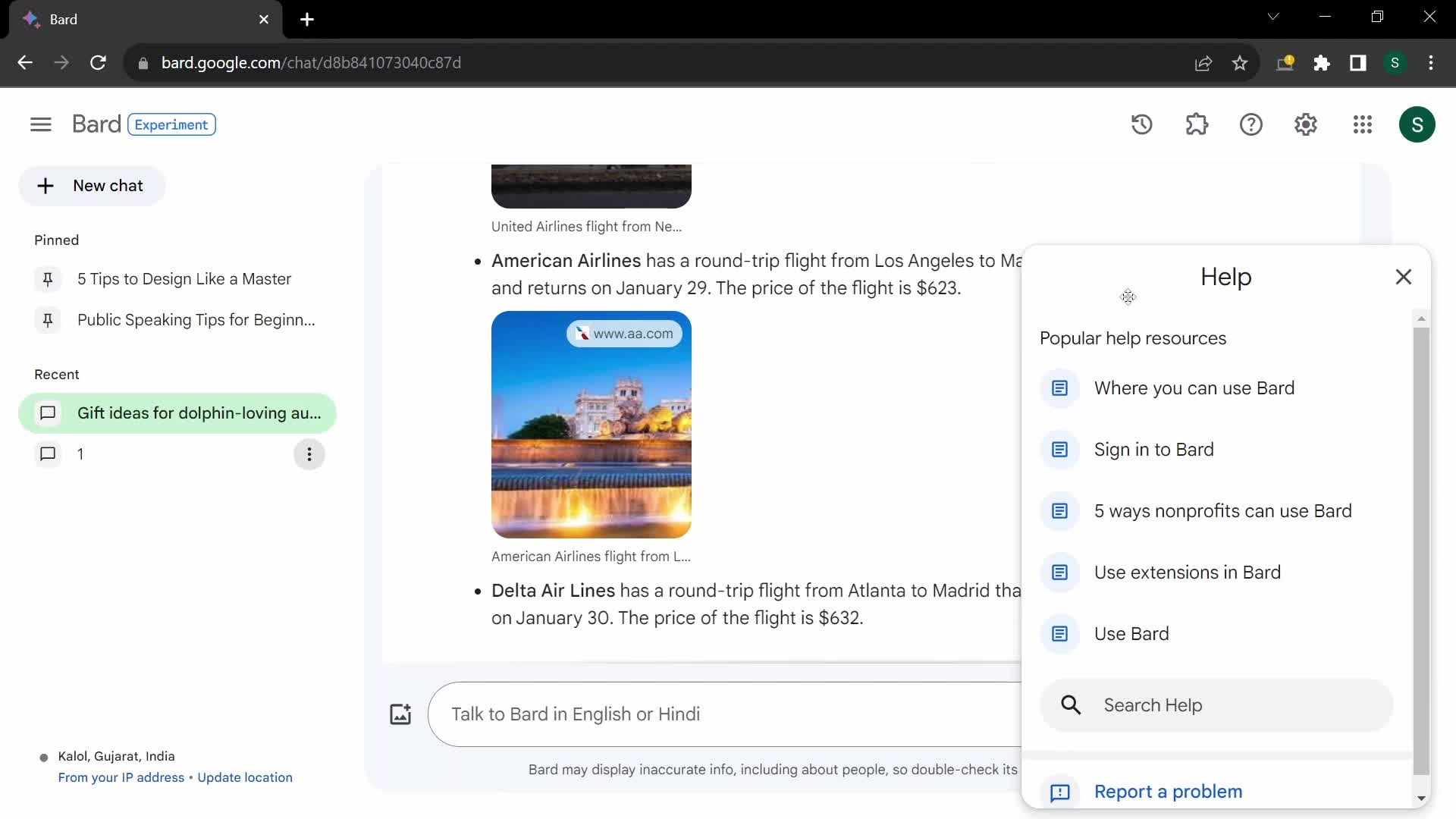Viewport: 1456px width, 819px height.
Task: Close the Help panel
Action: click(x=1404, y=277)
